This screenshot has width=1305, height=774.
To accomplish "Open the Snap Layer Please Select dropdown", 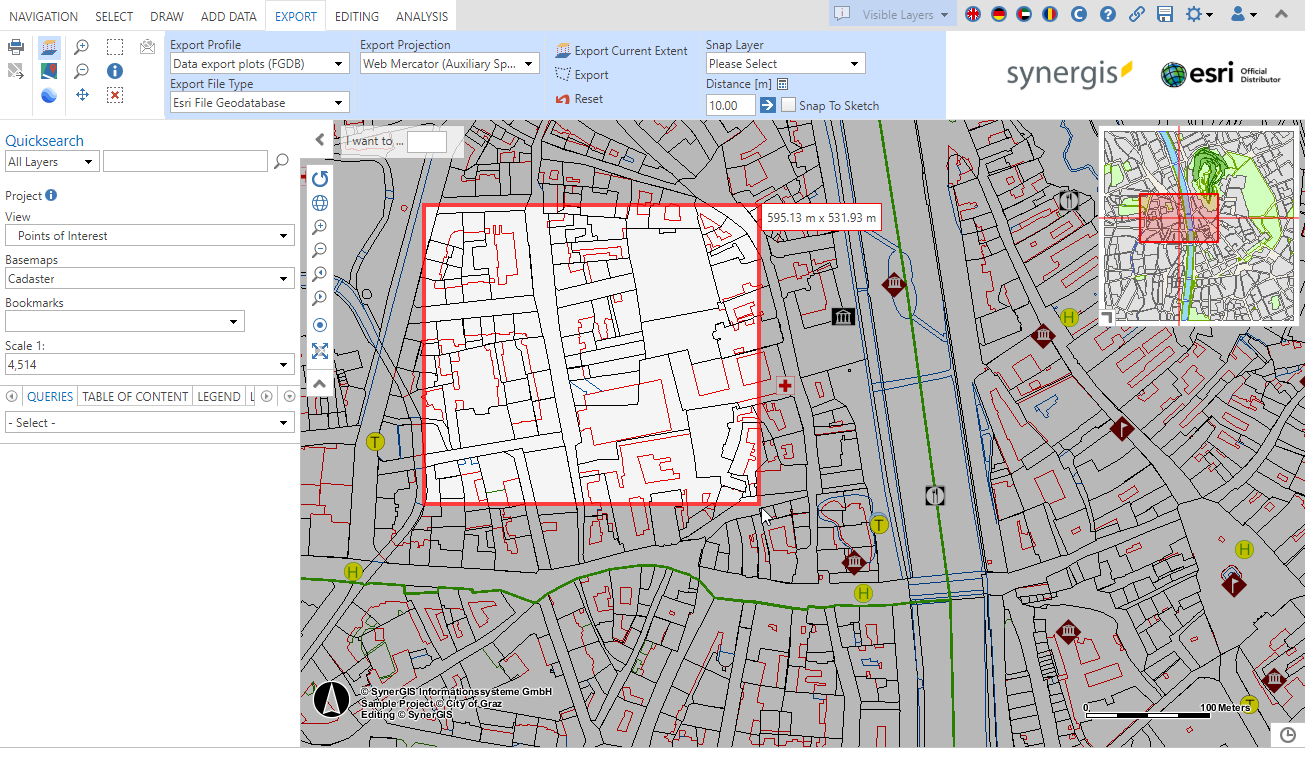I will pyautogui.click(x=785, y=62).
